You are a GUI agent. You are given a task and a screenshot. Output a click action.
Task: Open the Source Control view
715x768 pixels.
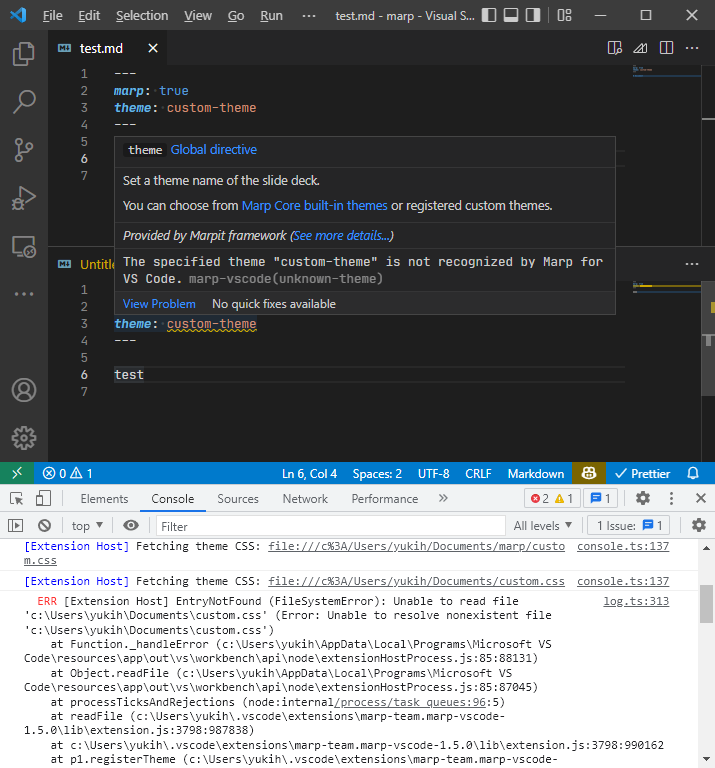click(24, 150)
